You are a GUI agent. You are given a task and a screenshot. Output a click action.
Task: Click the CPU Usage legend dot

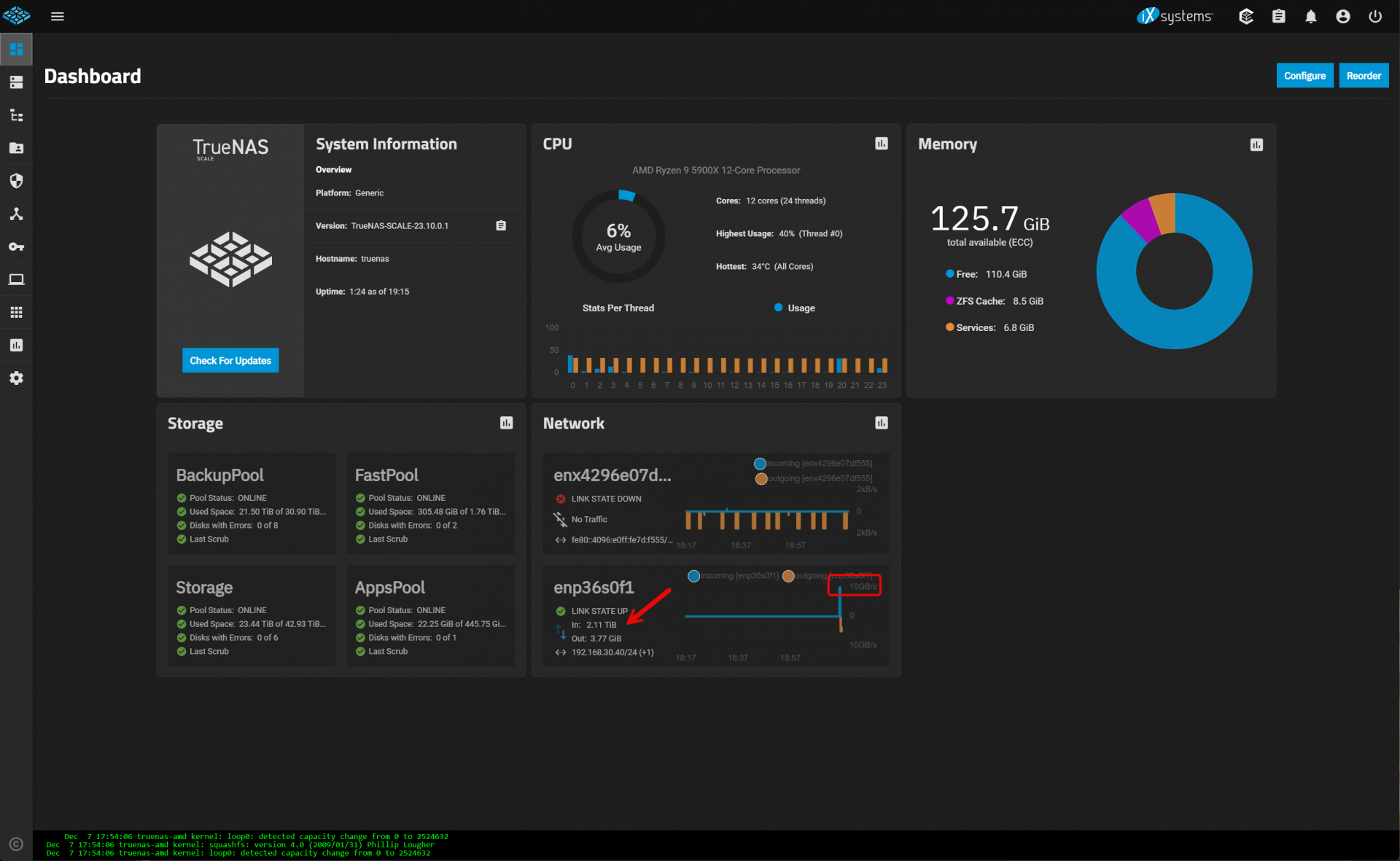point(778,308)
